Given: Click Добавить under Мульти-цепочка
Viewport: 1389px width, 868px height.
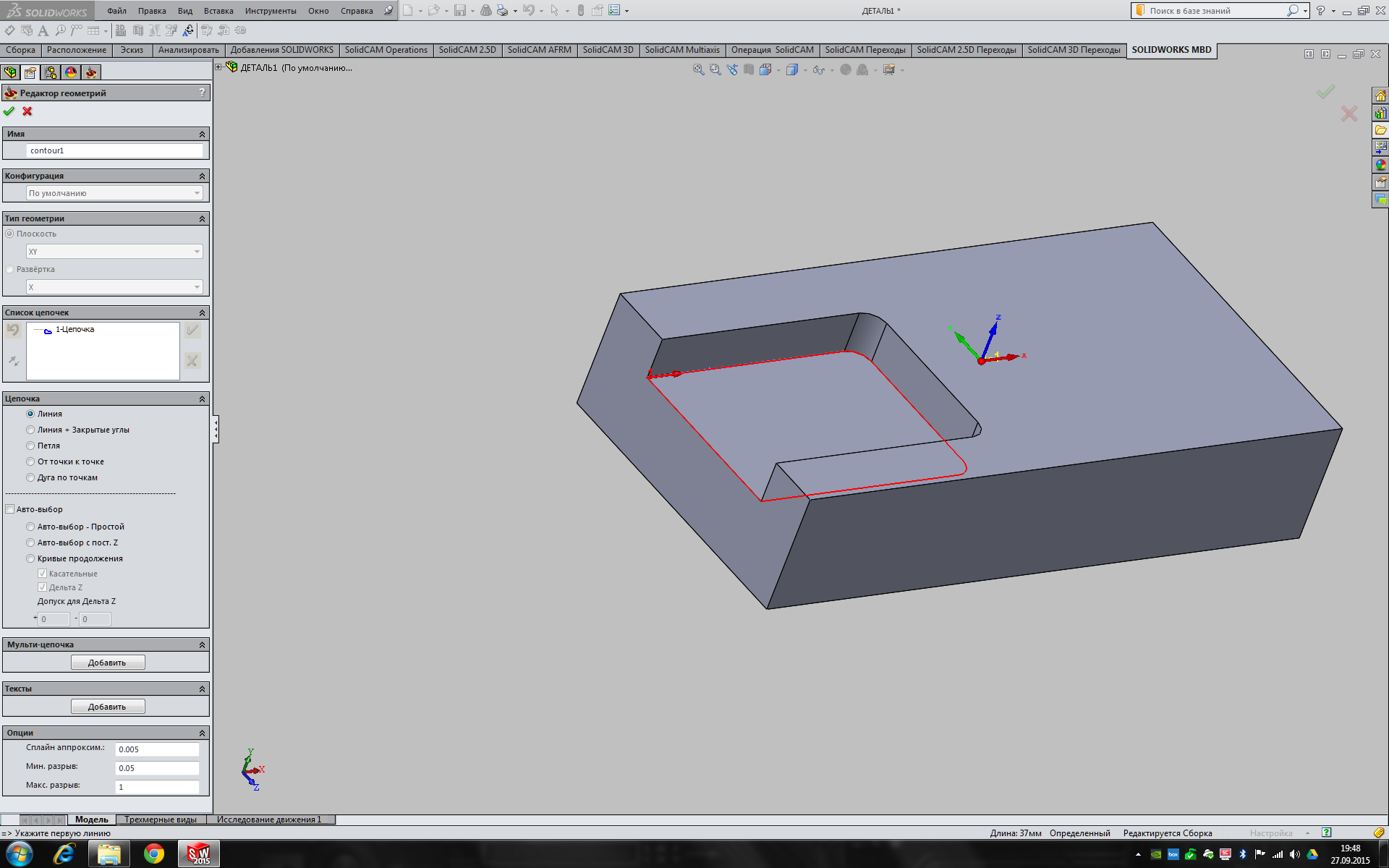Looking at the screenshot, I should point(107,663).
